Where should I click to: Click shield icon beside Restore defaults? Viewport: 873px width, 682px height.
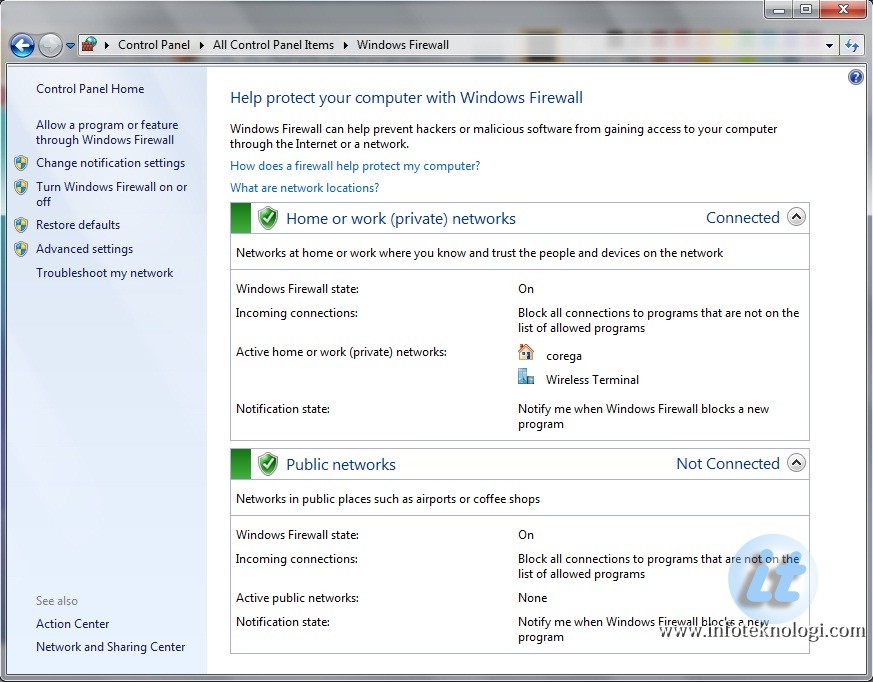click(x=21, y=224)
